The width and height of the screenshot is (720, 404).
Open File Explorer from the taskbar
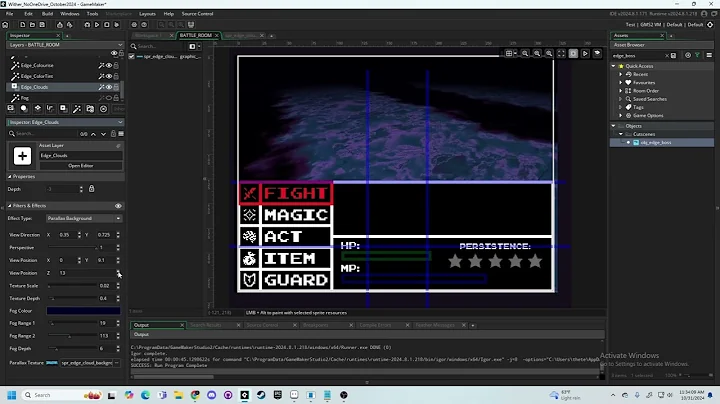[x=178, y=395]
